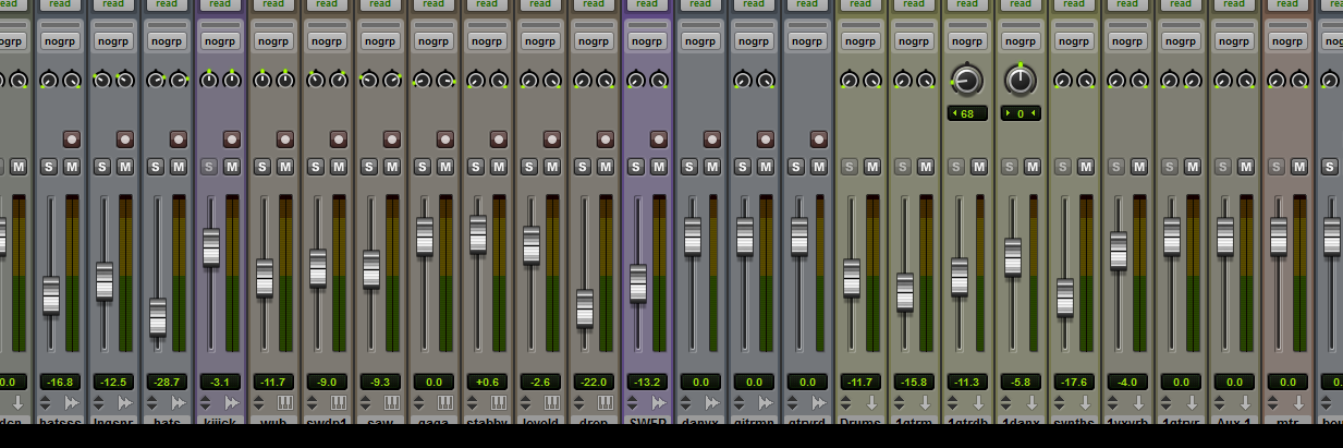Click the up/down arrows below the -9.3 readout
1343x448 pixels.
tap(365, 402)
